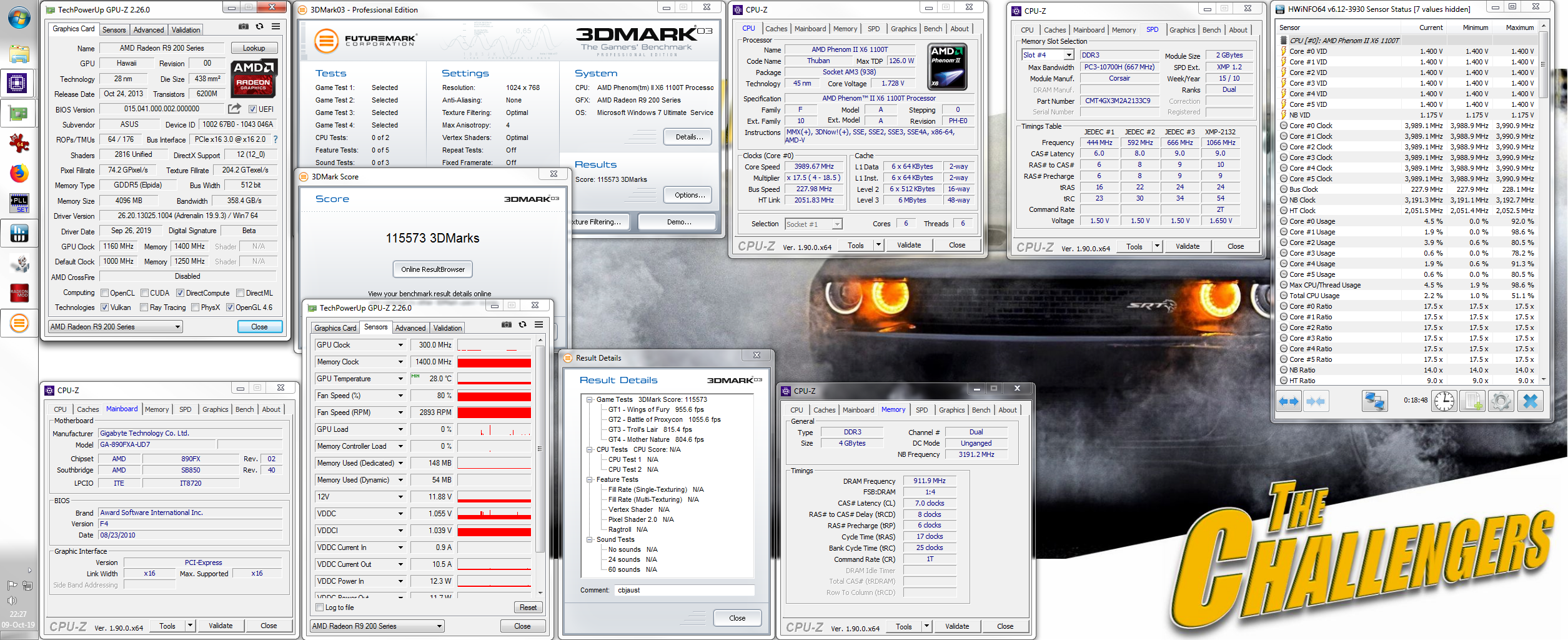Screen dimensions: 1568x640
Task: Toggle the DirectCompute checkbox
Action: (x=180, y=293)
